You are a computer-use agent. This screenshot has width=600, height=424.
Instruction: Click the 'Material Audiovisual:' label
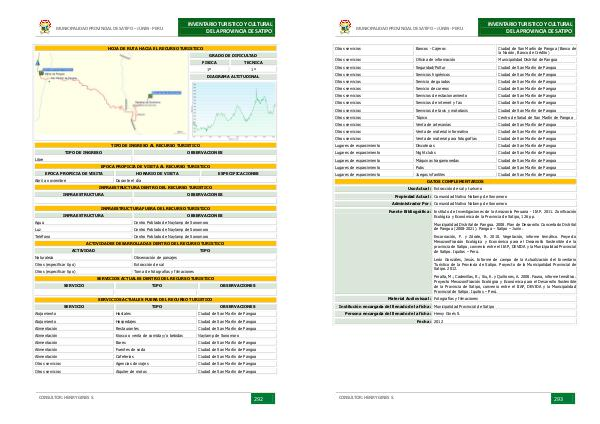pos(409,298)
